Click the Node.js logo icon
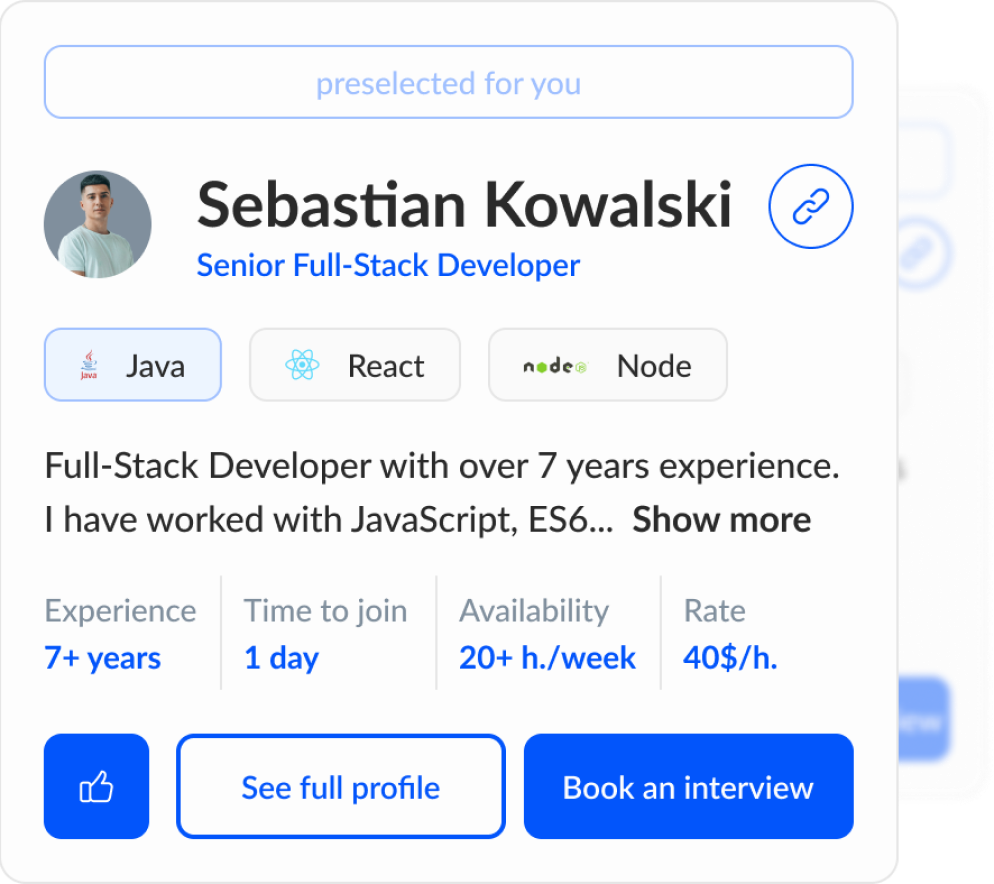 554,366
